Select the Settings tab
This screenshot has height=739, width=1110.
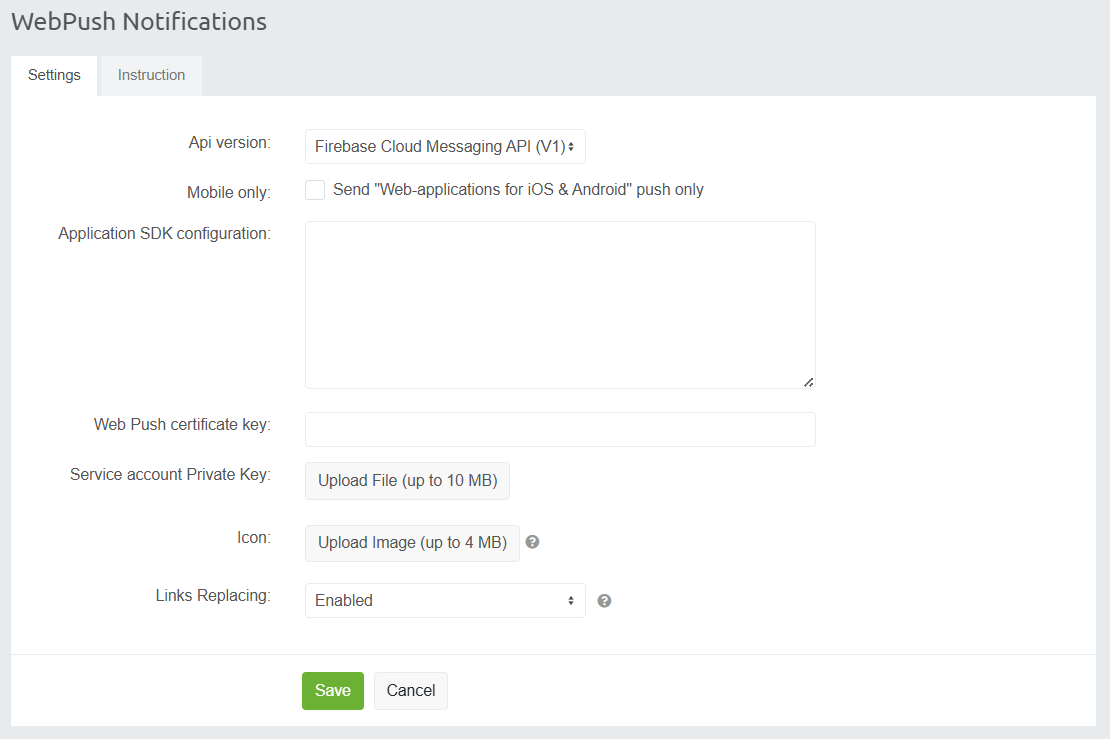tap(54, 76)
